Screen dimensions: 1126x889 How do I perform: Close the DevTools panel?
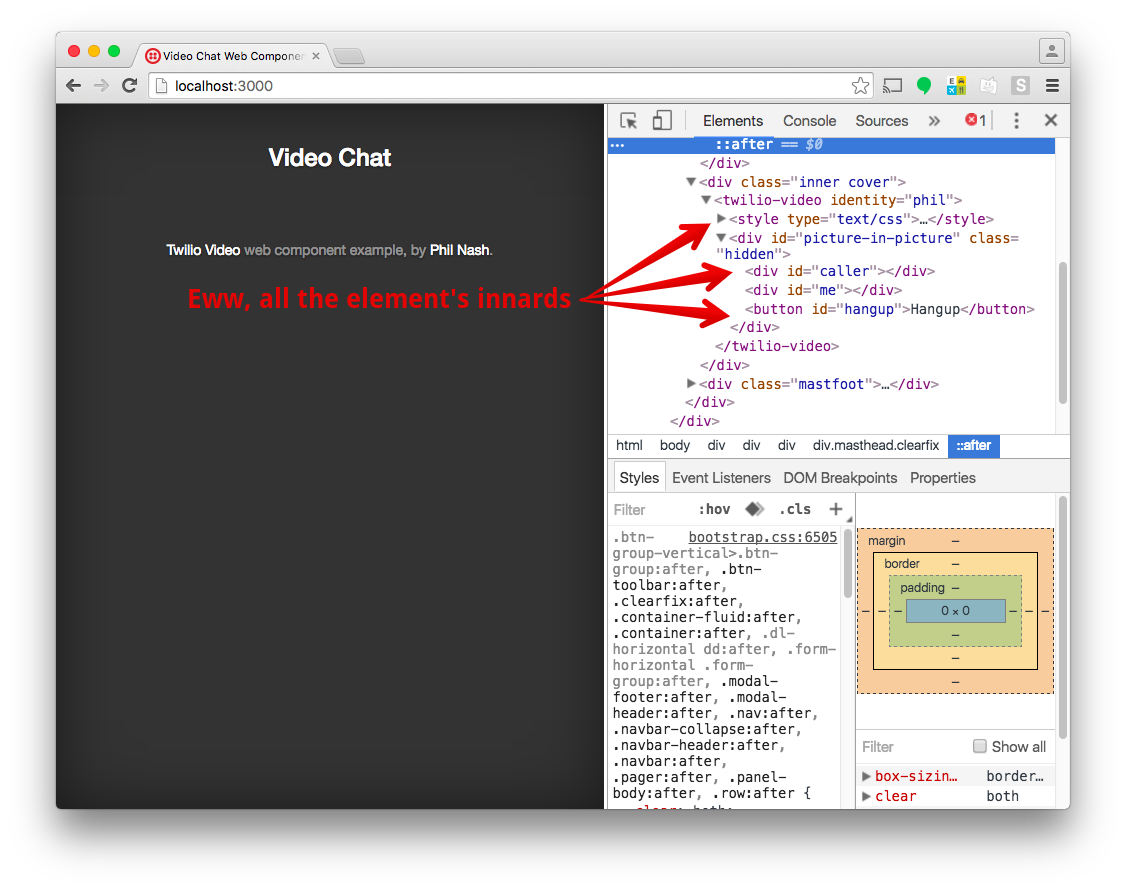[x=1051, y=121]
